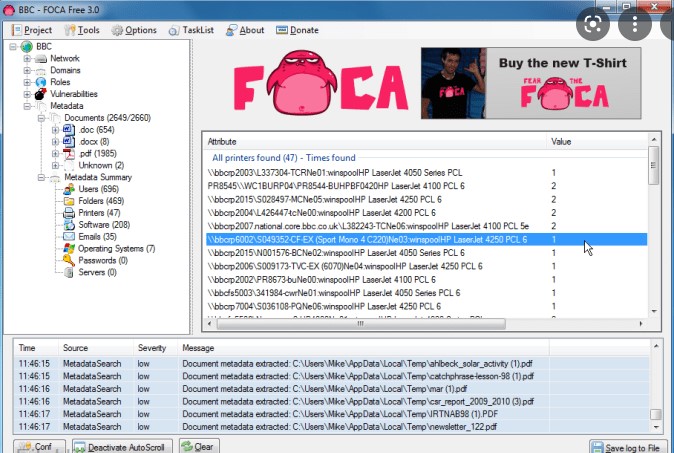Click the FOCA app icon in title bar

(9, 10)
